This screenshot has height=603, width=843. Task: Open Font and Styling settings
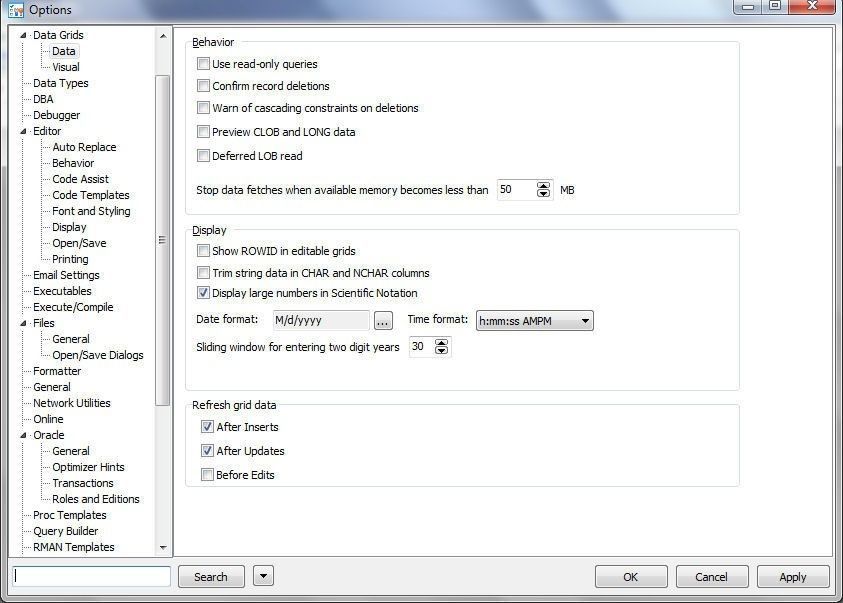pyautogui.click(x=91, y=211)
